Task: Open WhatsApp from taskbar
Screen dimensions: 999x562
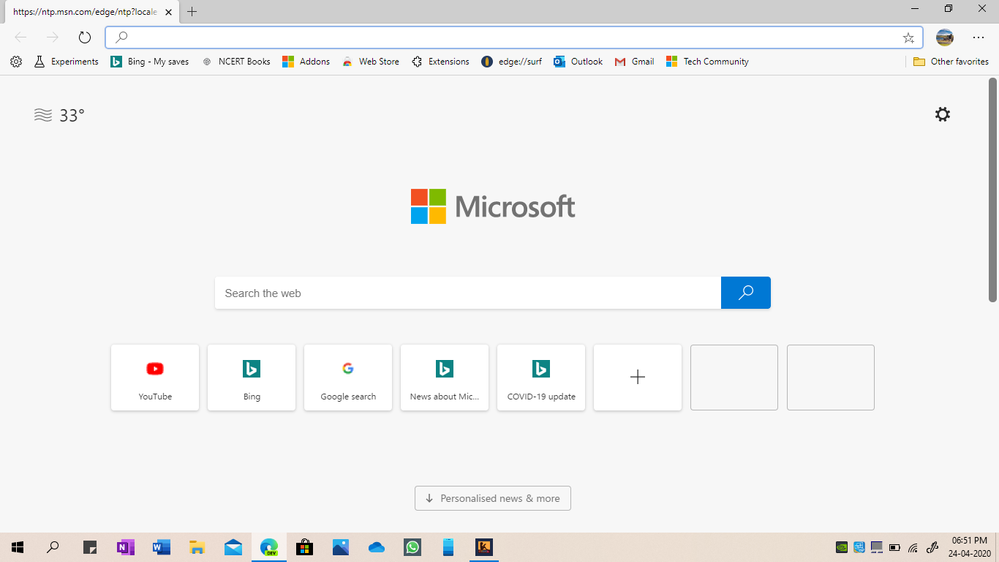Action: tap(412, 547)
